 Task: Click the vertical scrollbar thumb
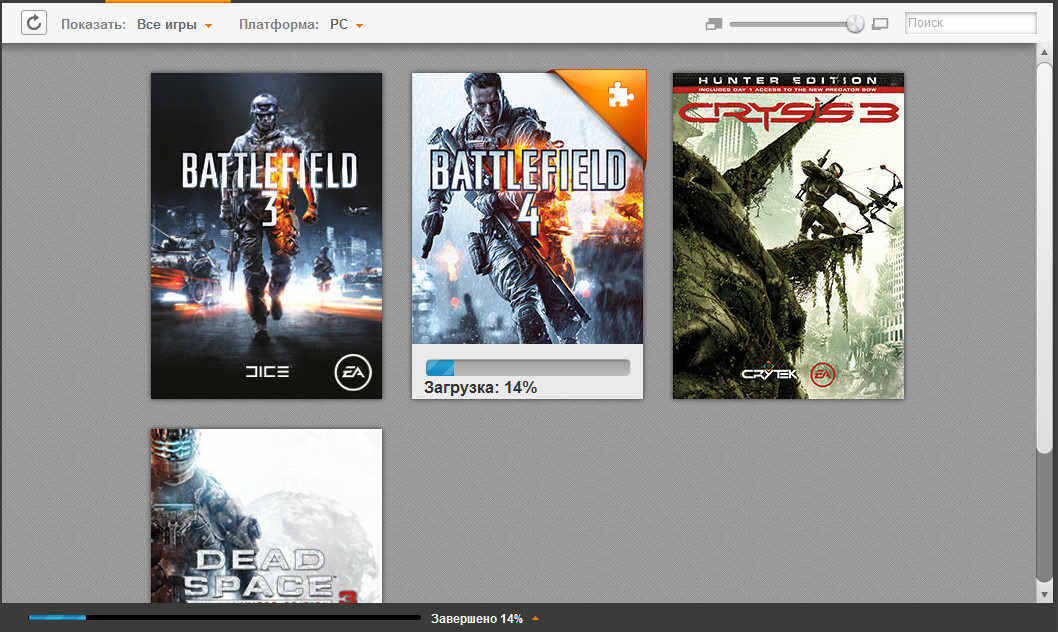pos(1045,258)
